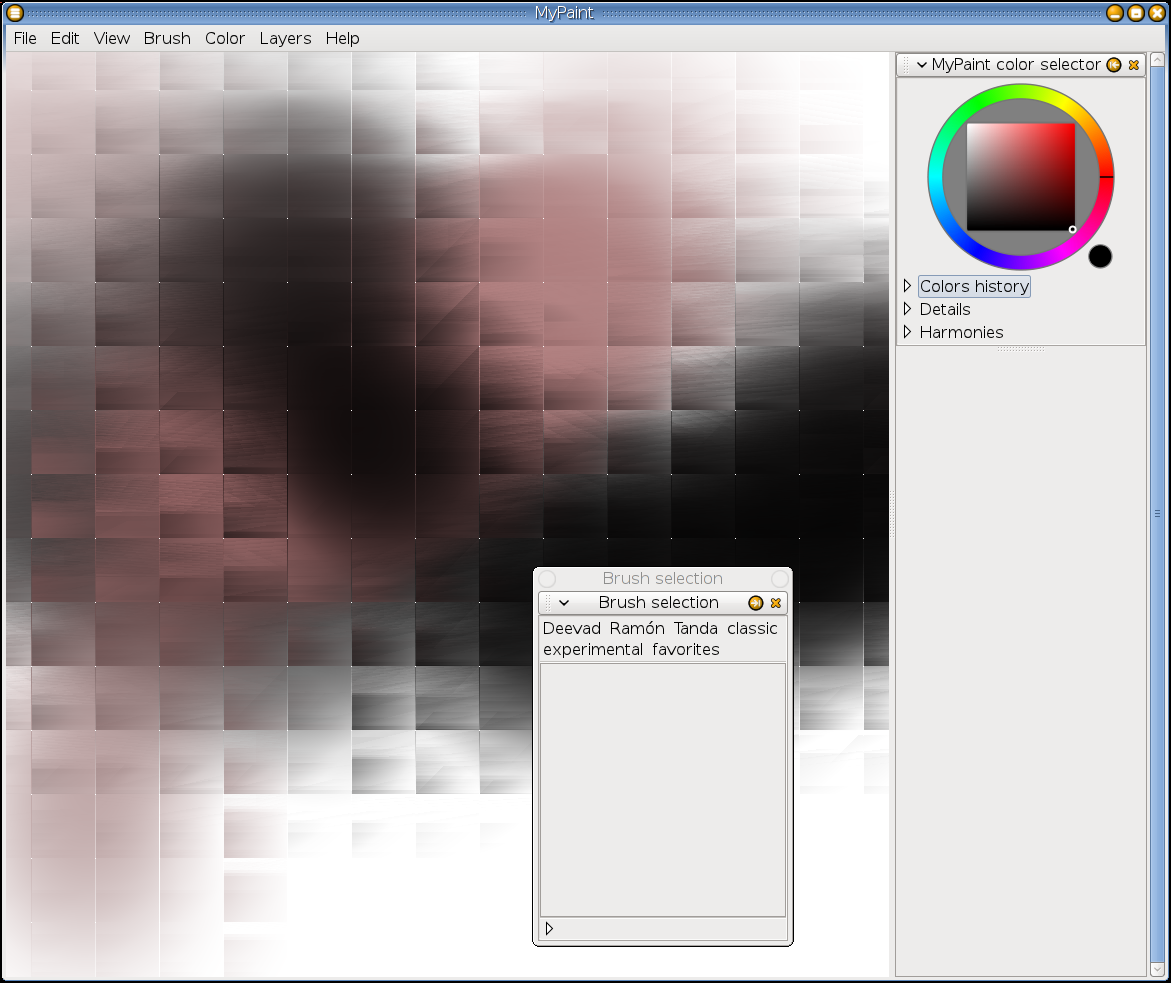The height and width of the screenshot is (983, 1171).
Task: Expand the triangle below the brush list
Action: click(x=549, y=929)
